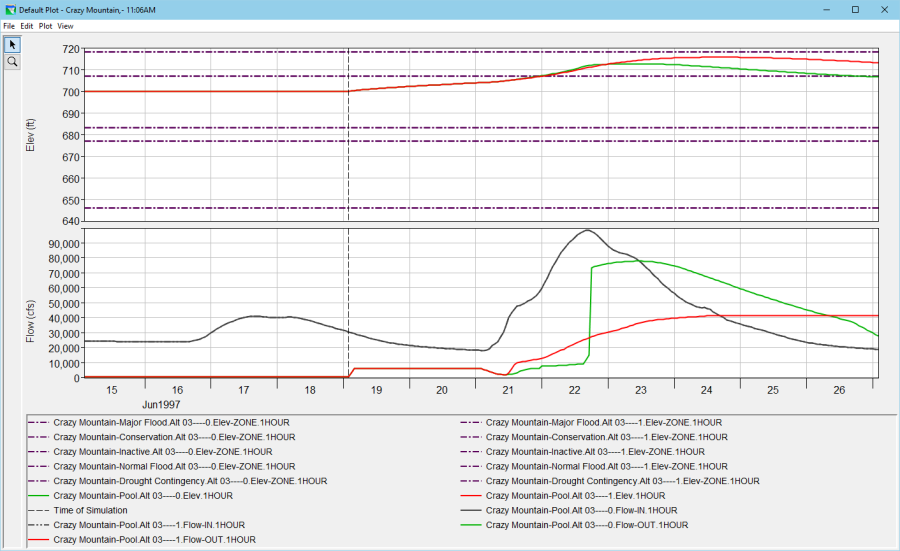Viewport: 900px width, 551px height.
Task: Select legend entry Pool Alt 03----0 Flow-IN
Action: (569, 510)
